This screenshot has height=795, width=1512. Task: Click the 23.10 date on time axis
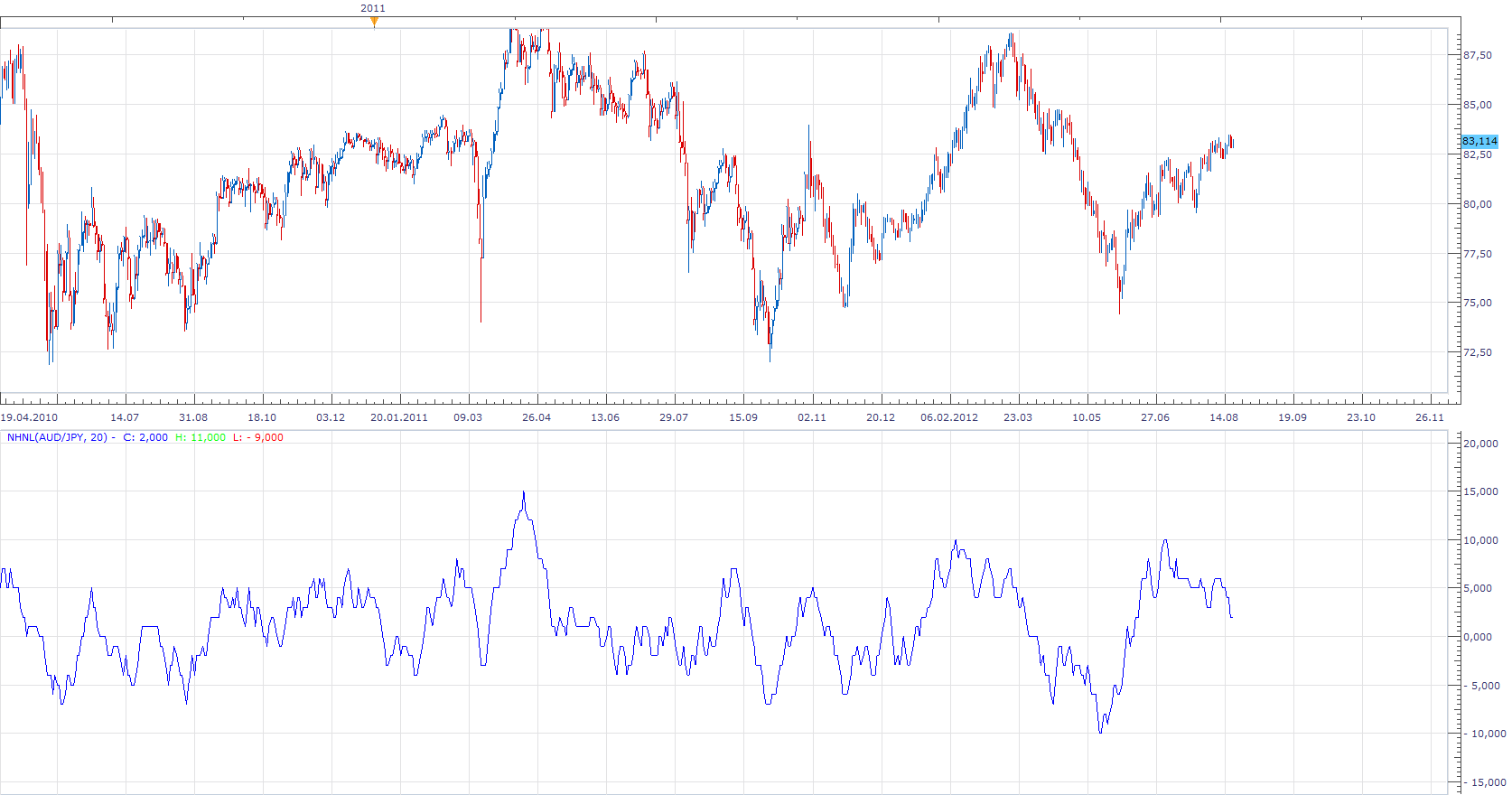click(1361, 417)
